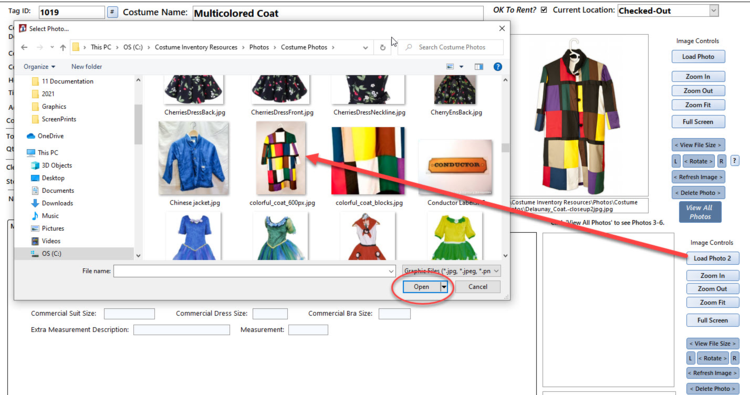Click View File Size for second photo

pyautogui.click(x=712, y=344)
